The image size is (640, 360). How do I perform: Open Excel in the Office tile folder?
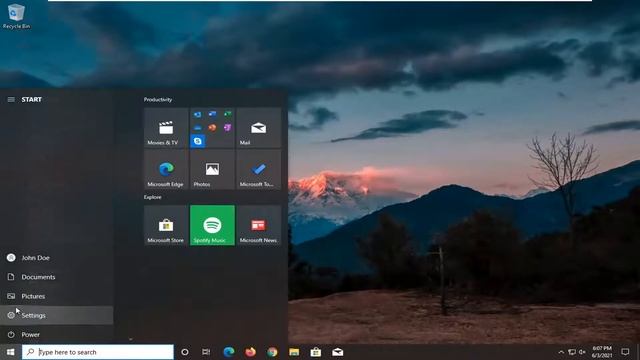pos(227,114)
